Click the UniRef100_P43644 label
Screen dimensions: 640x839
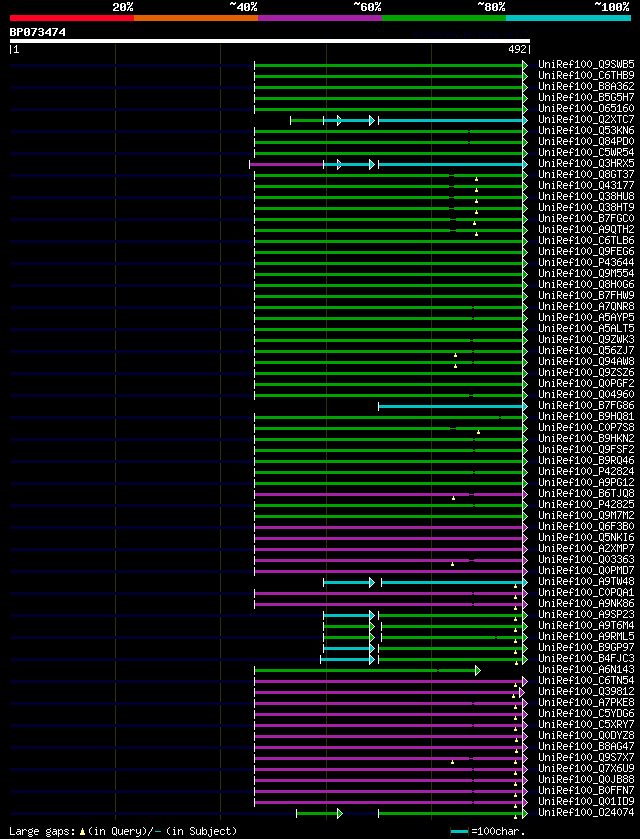[x=586, y=262]
